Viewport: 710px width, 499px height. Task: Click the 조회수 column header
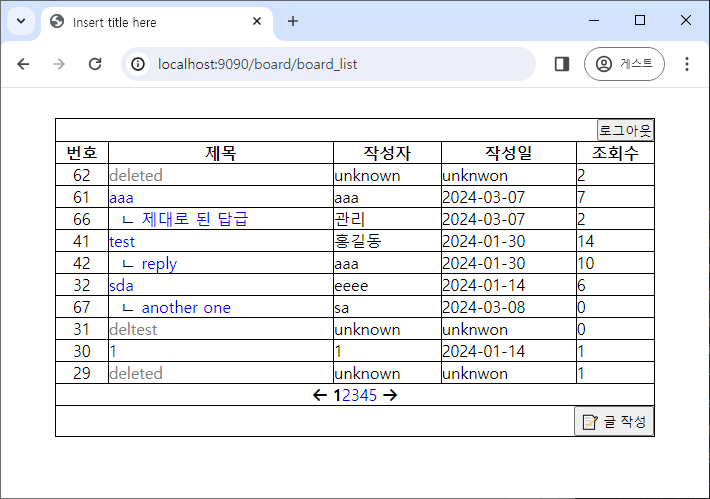[x=615, y=153]
